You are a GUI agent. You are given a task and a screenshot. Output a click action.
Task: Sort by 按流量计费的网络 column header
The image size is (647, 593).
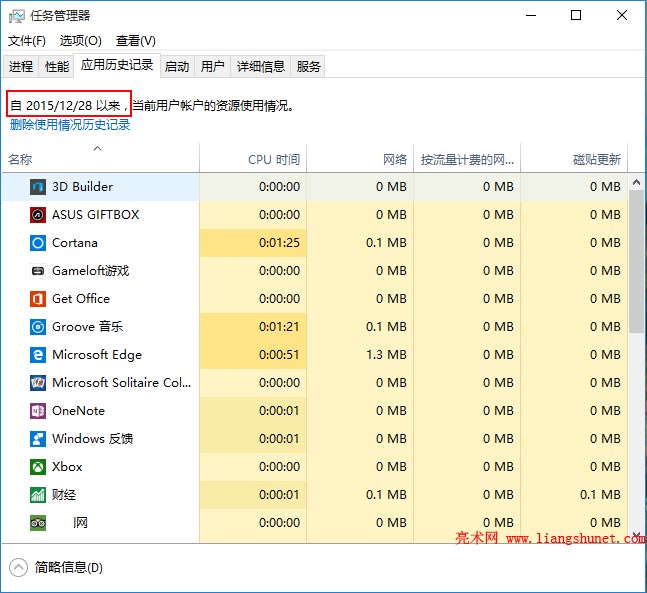tap(467, 158)
